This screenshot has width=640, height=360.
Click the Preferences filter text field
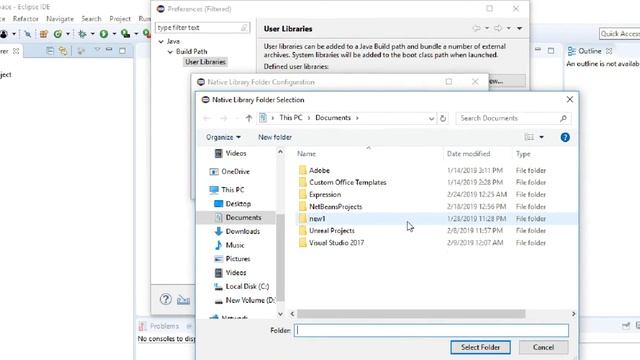tap(202, 27)
